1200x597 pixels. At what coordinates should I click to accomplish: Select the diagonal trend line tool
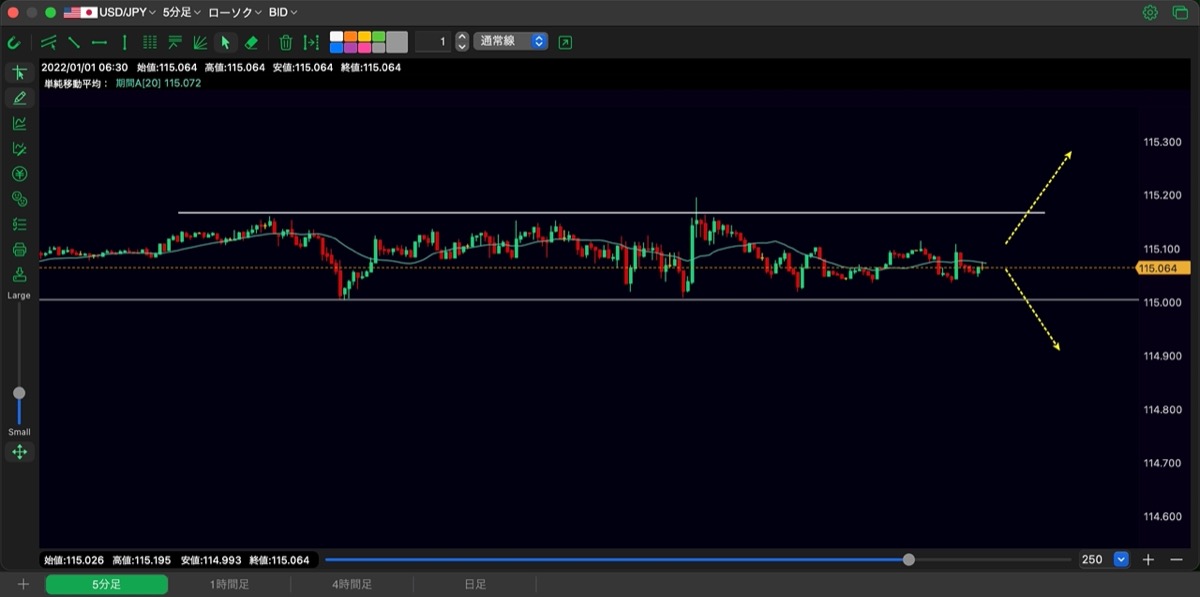(x=74, y=42)
